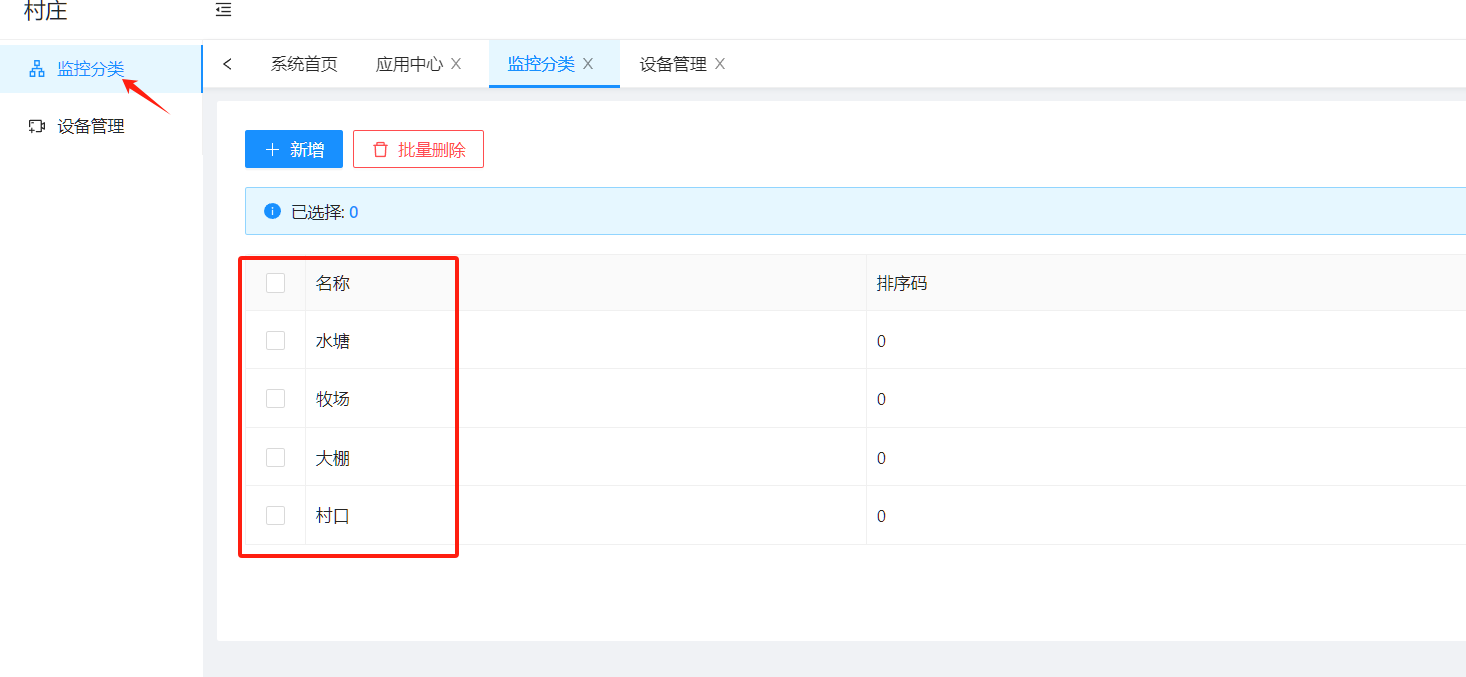Check the checkbox for 牧场 row
Image resolution: width=1466 pixels, height=677 pixels.
275,398
